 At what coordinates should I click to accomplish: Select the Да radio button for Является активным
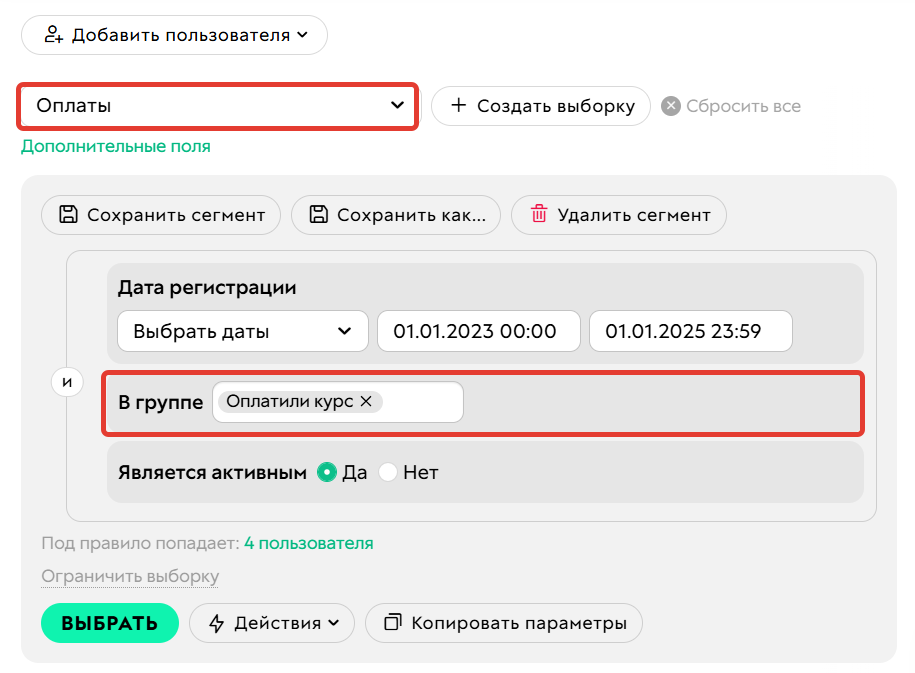tap(328, 472)
